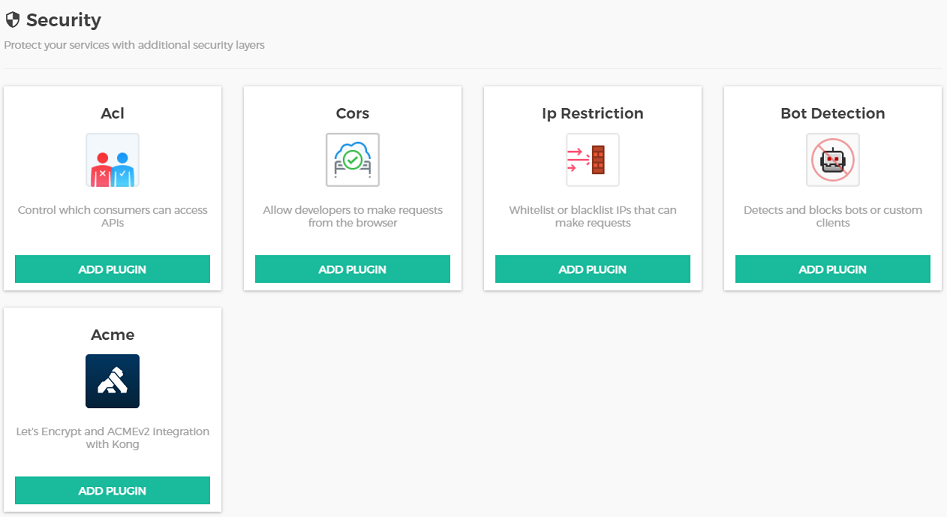Image resolution: width=947 pixels, height=517 pixels.
Task: Add the Bot Detection plugin
Action: (832, 269)
